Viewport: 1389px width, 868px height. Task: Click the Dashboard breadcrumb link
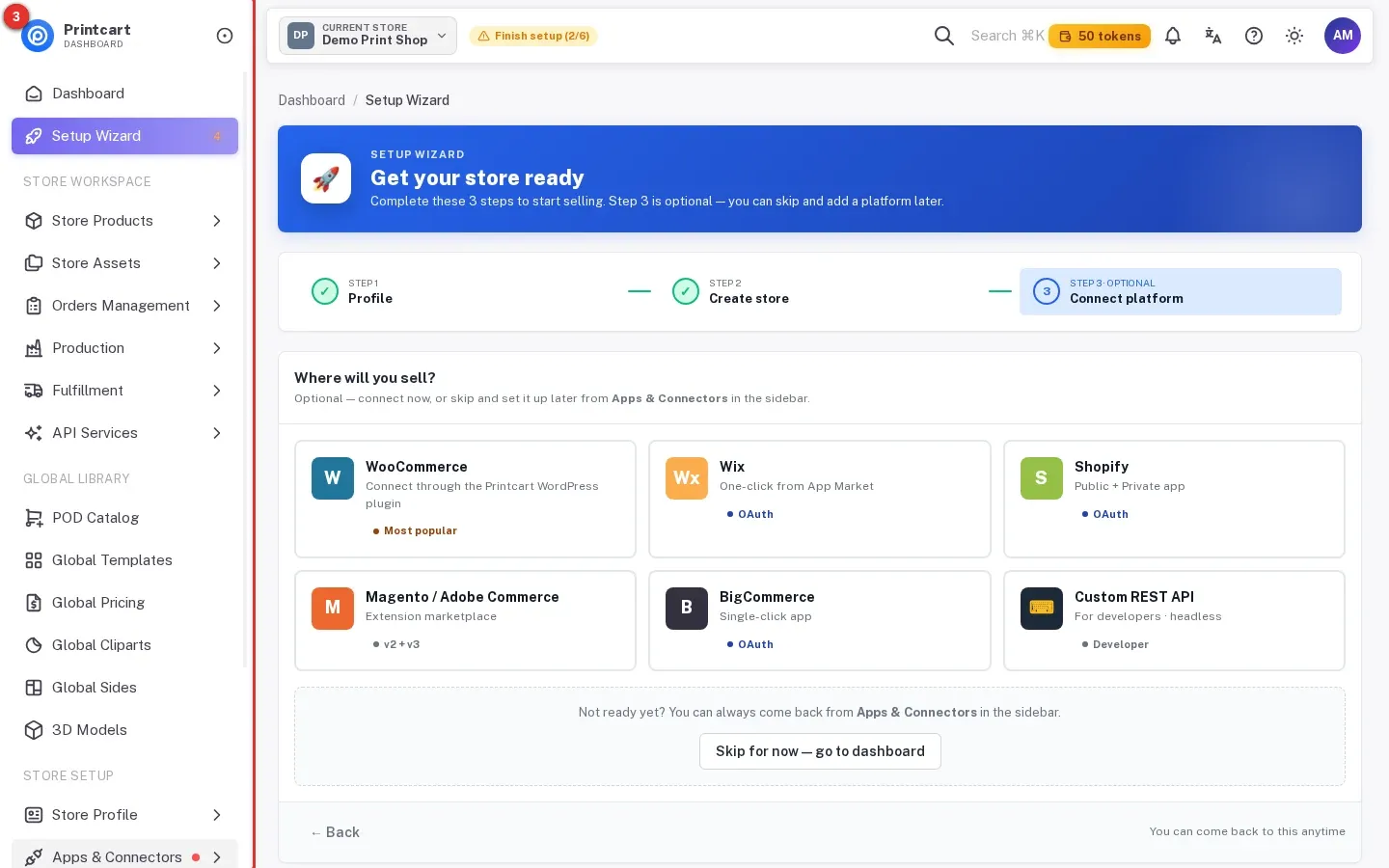[x=312, y=100]
